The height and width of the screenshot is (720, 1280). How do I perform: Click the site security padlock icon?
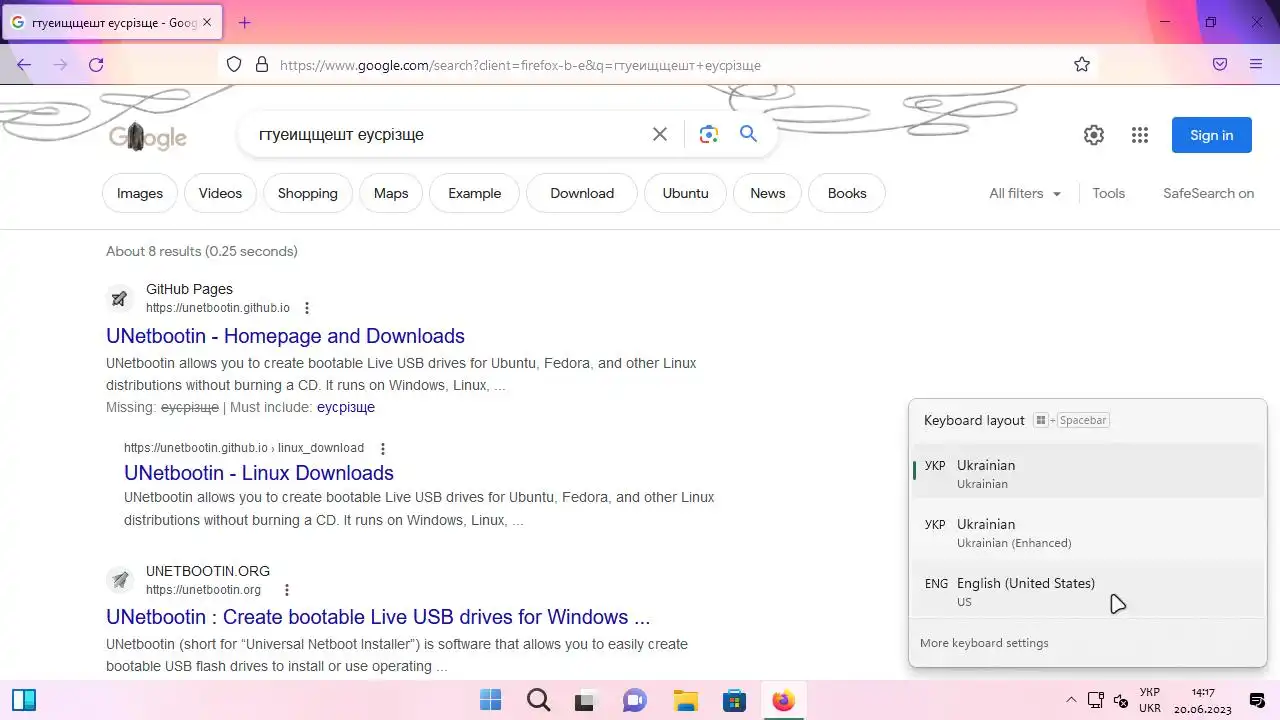click(x=262, y=65)
